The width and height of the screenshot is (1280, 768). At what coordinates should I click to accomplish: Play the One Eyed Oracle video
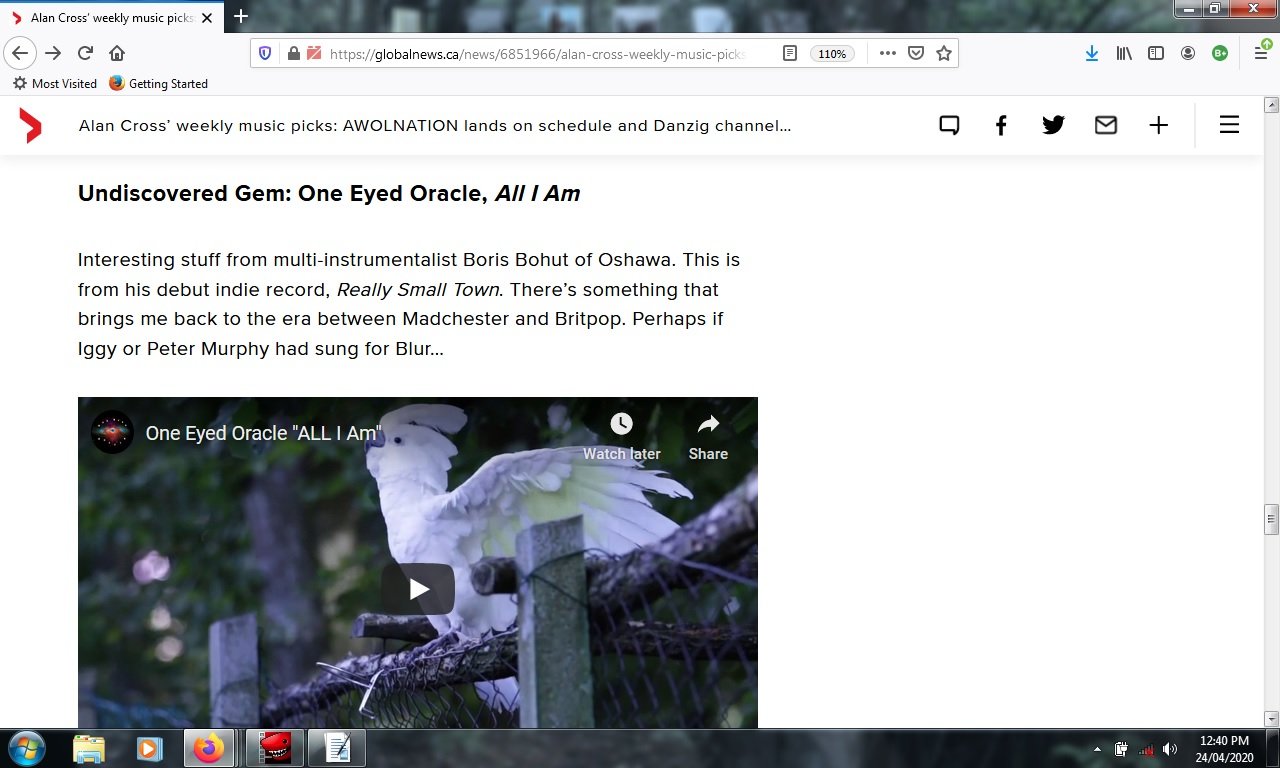(418, 589)
